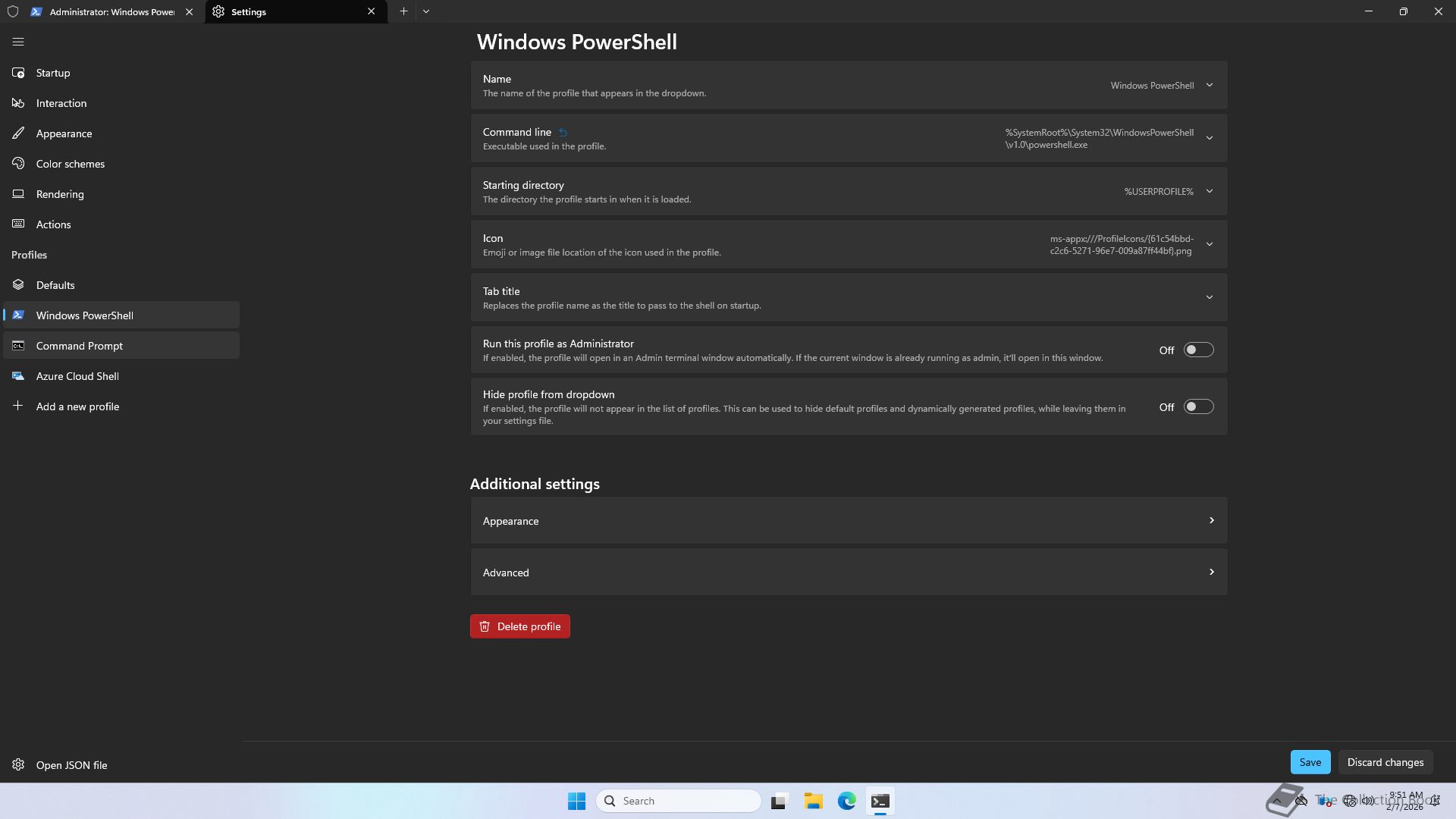1456x819 pixels.
Task: Open Microsoft Edge from the taskbar
Action: (846, 801)
